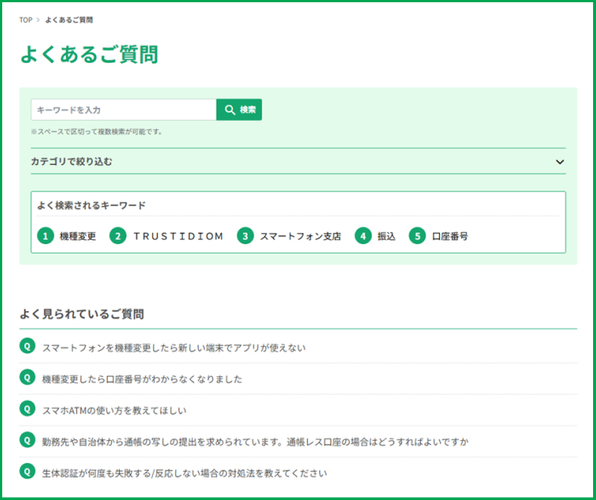The width and height of the screenshot is (596, 500).
Task: Click the よくあるご質問 breadcrumb text
Action: pyautogui.click(x=69, y=20)
